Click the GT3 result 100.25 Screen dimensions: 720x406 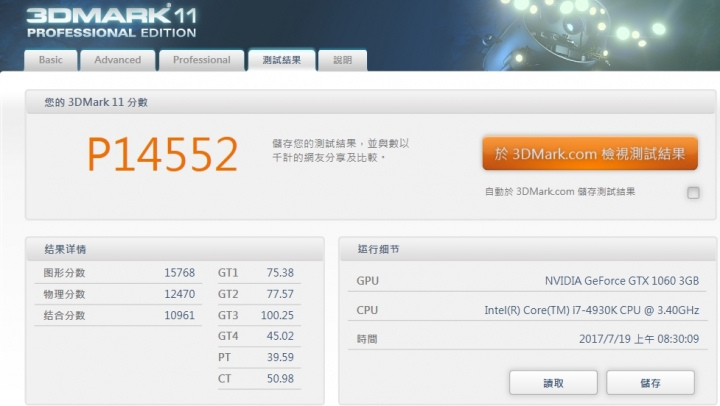[x=277, y=316]
